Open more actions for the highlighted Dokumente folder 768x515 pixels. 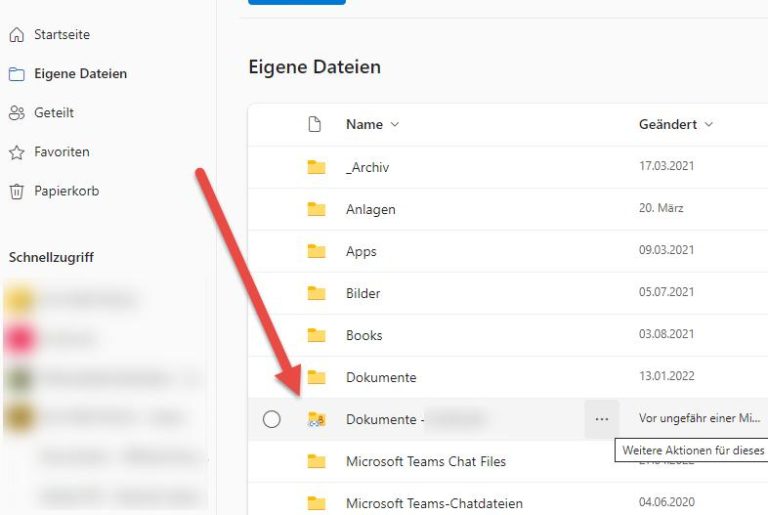(601, 419)
